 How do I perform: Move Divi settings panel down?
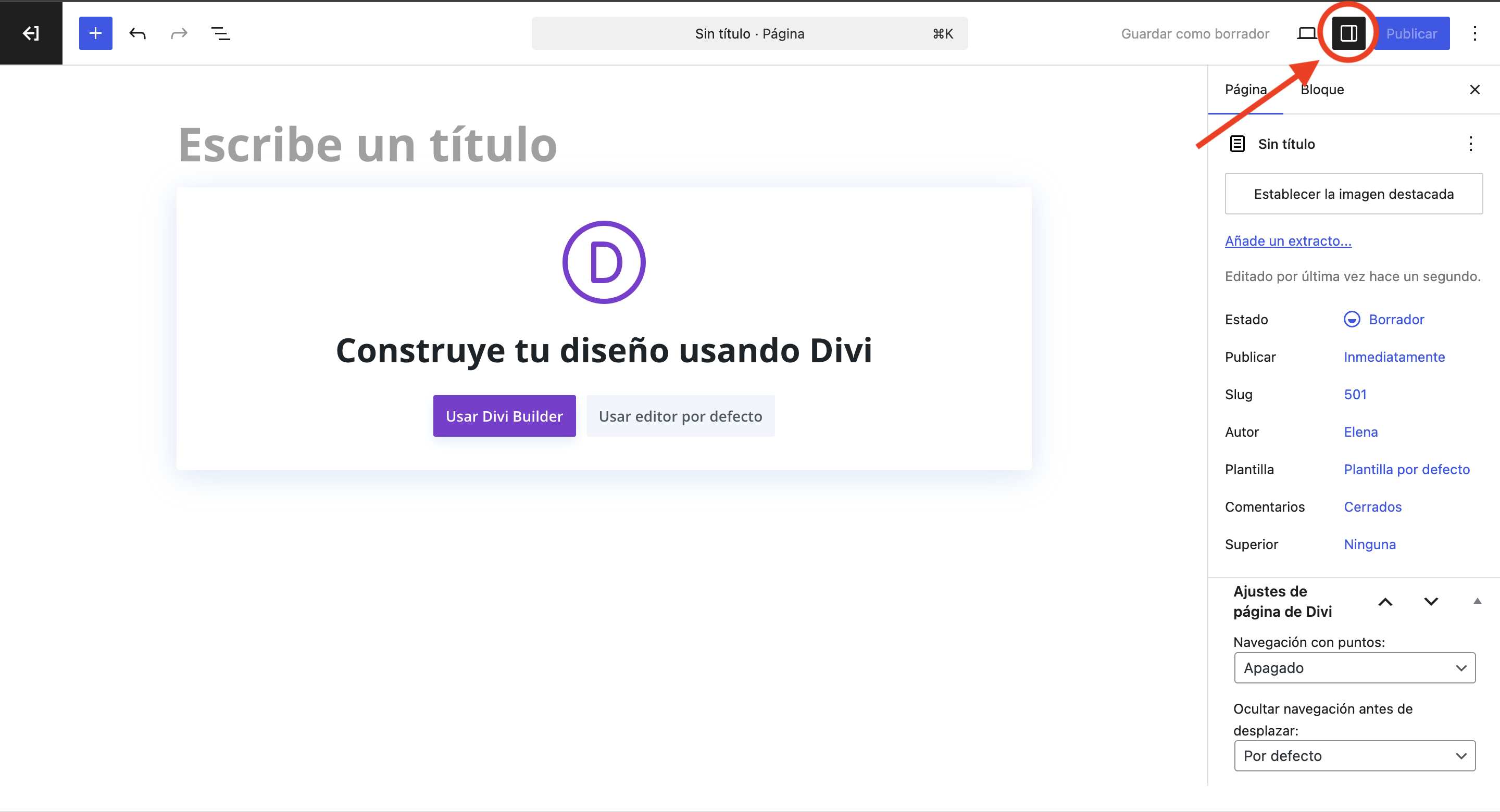tap(1431, 601)
